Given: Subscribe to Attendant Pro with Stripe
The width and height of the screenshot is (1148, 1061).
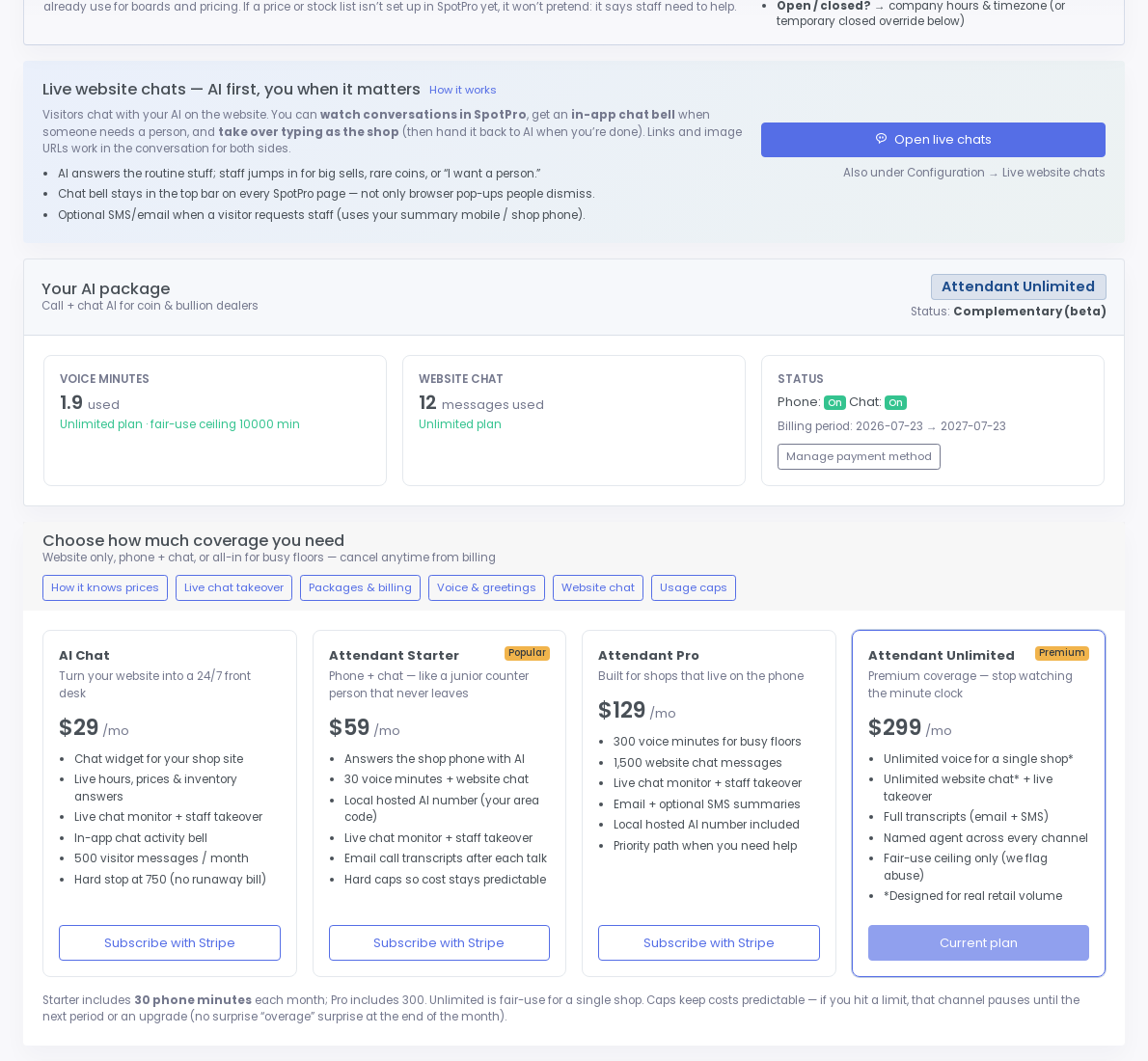Looking at the screenshot, I should point(709,943).
